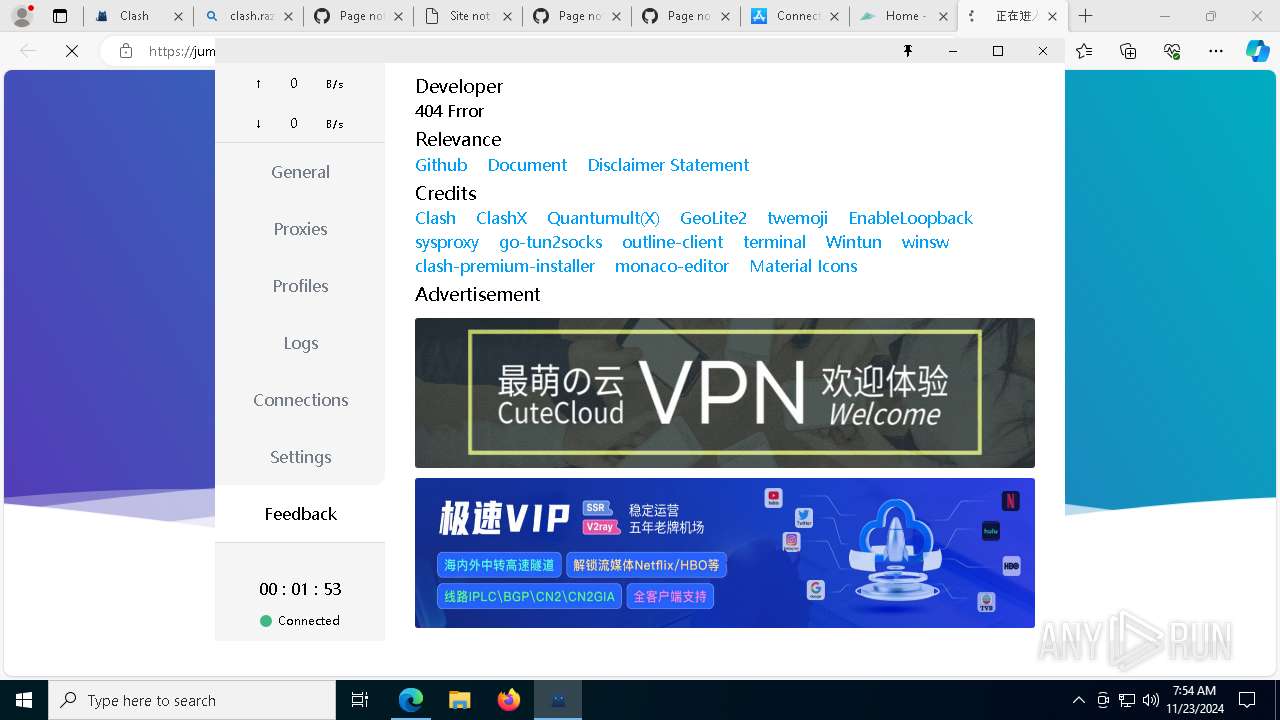Image resolution: width=1280 pixels, height=720 pixels.
Task: Show the Logs section
Action: 300,343
